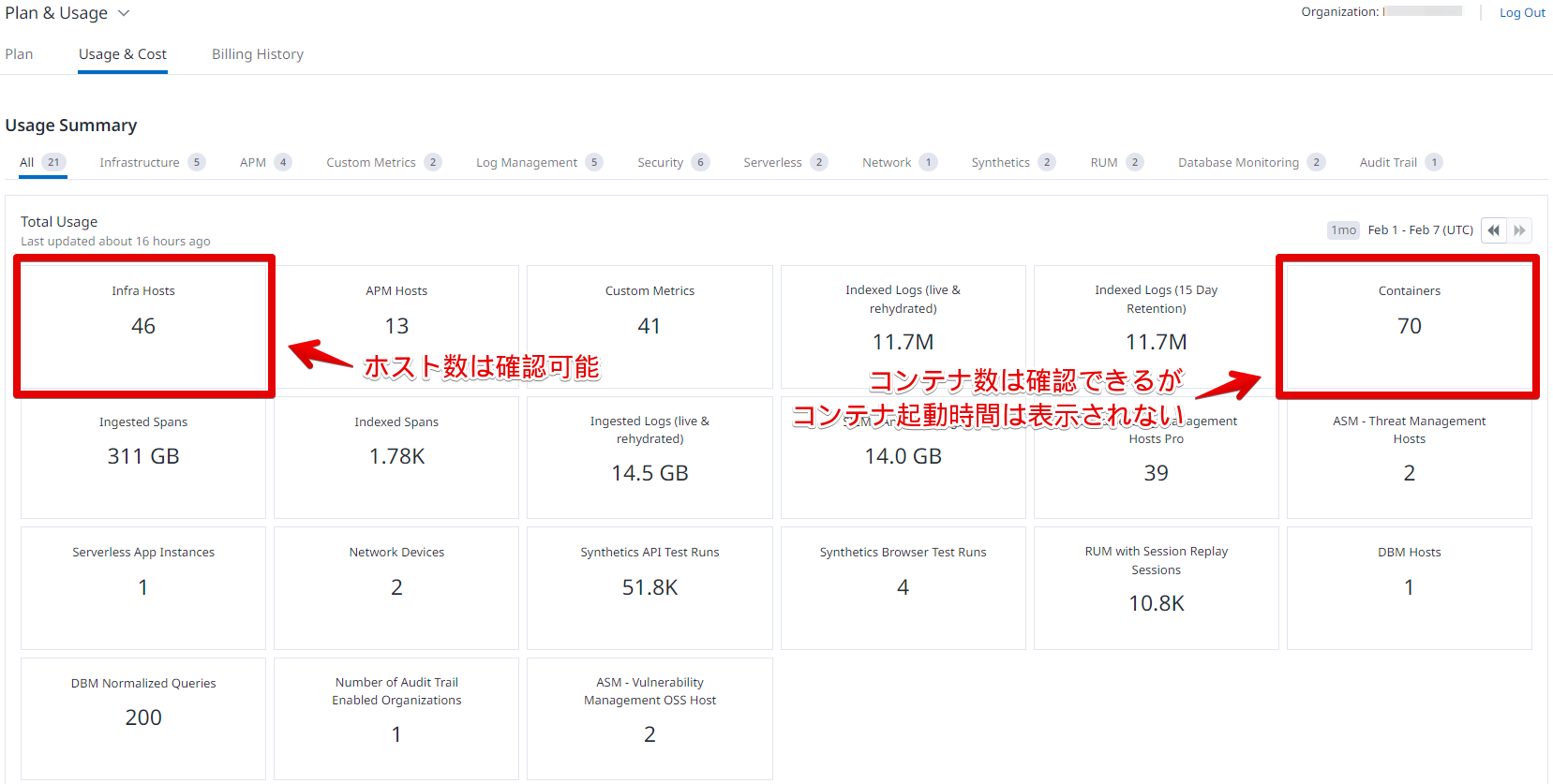Filter usage by Security

[673, 162]
